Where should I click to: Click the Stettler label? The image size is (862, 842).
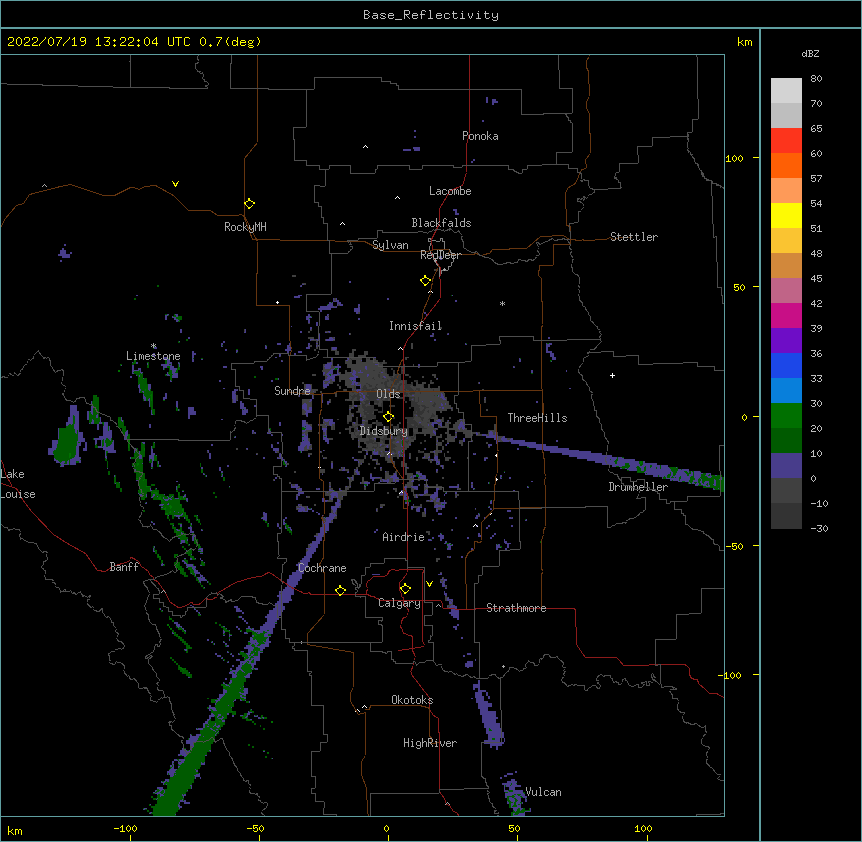pyautogui.click(x=634, y=237)
